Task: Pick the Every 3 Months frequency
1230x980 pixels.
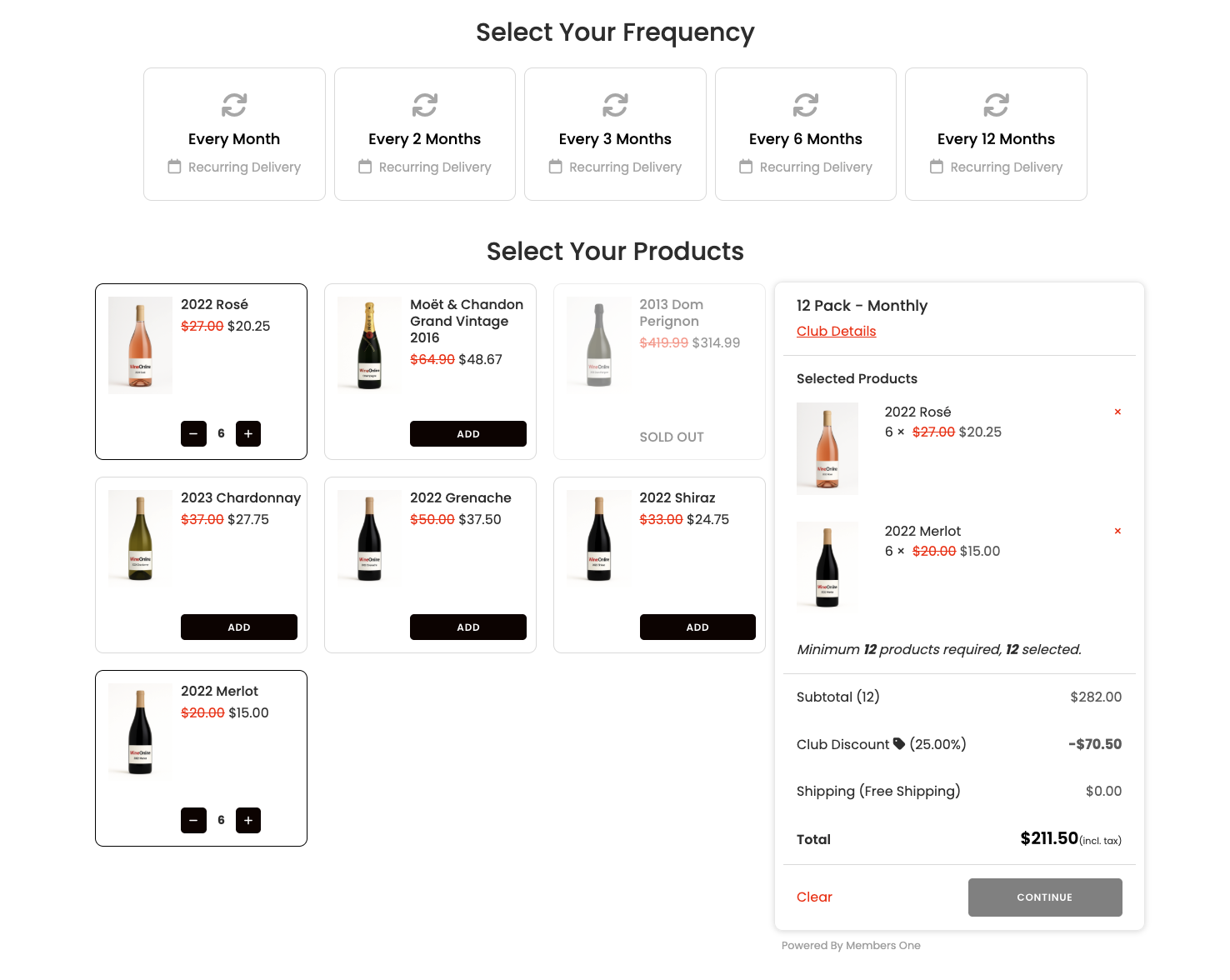Action: (x=615, y=134)
